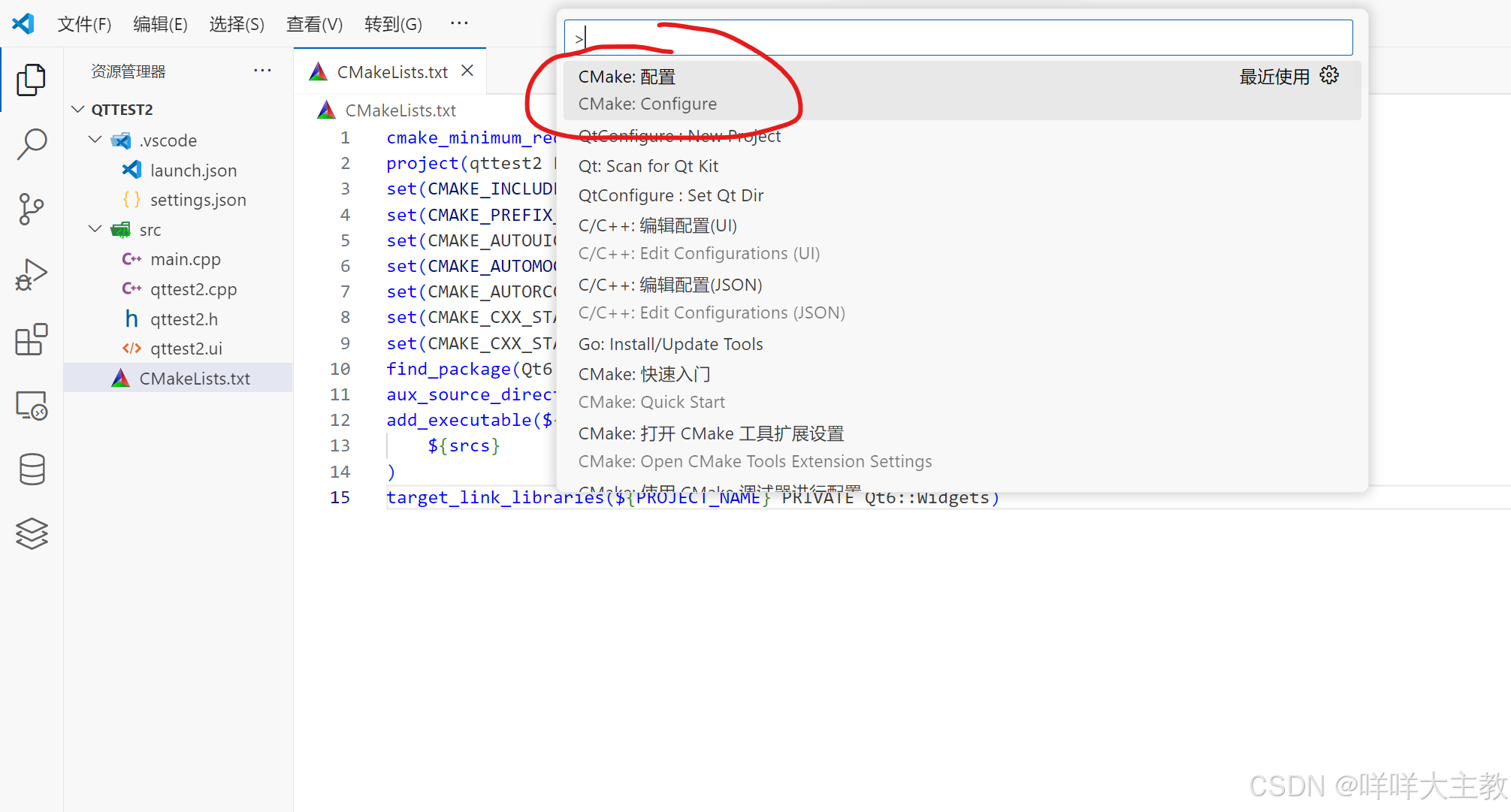Run Qt: Scan for Qt Kit command

click(962, 166)
